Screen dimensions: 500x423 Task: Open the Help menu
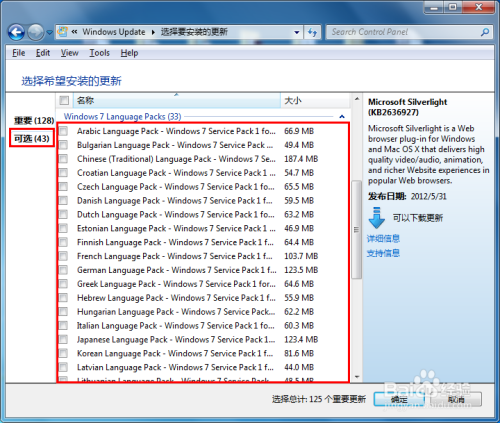point(129,53)
